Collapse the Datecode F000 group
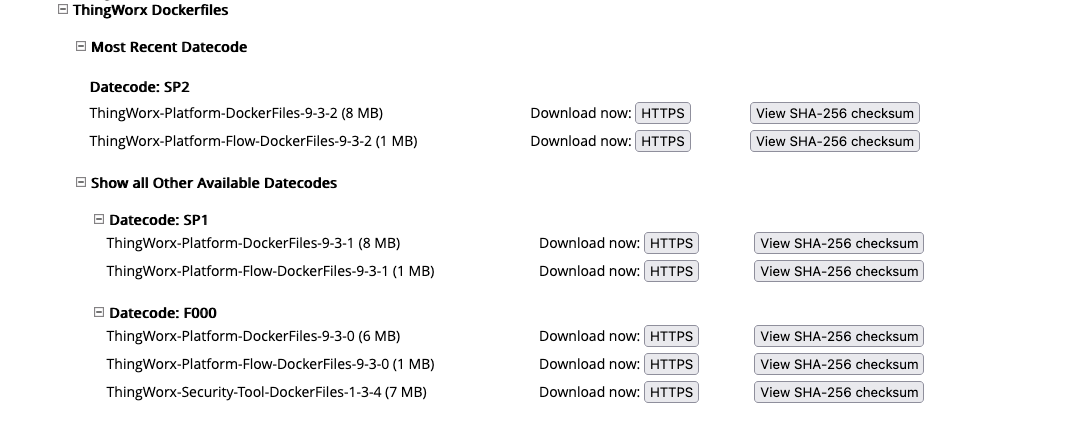Viewport: 1083px width, 421px height. (99, 313)
